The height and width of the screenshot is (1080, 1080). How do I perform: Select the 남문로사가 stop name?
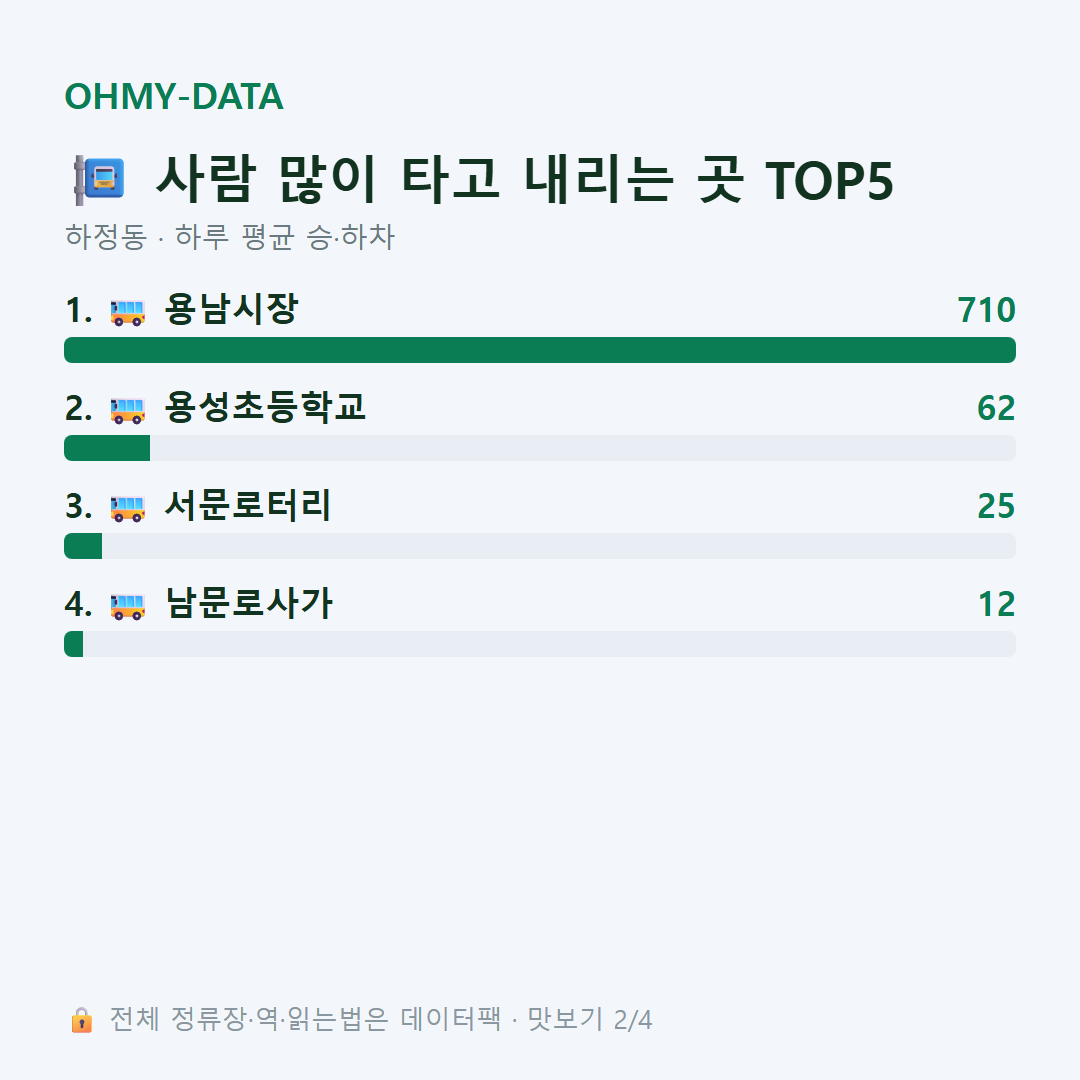pos(249,603)
